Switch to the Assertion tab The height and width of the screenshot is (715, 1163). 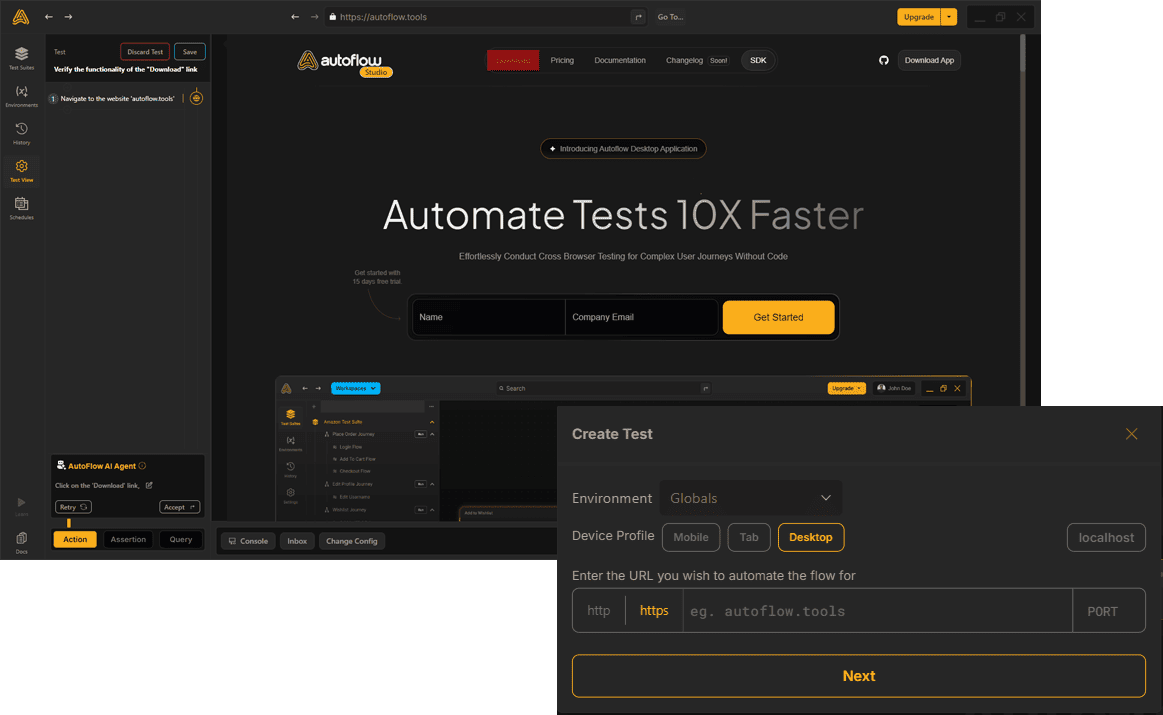coord(128,539)
